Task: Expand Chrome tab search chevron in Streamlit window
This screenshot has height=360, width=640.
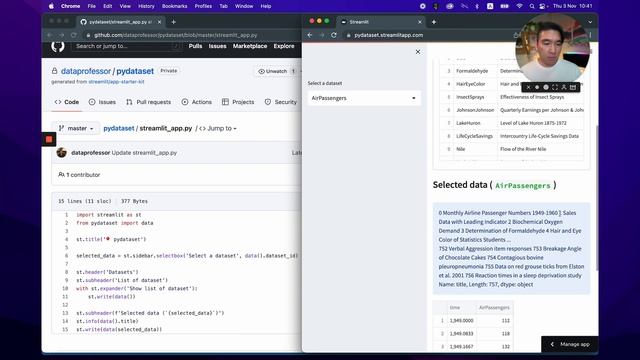Action: [x=590, y=22]
